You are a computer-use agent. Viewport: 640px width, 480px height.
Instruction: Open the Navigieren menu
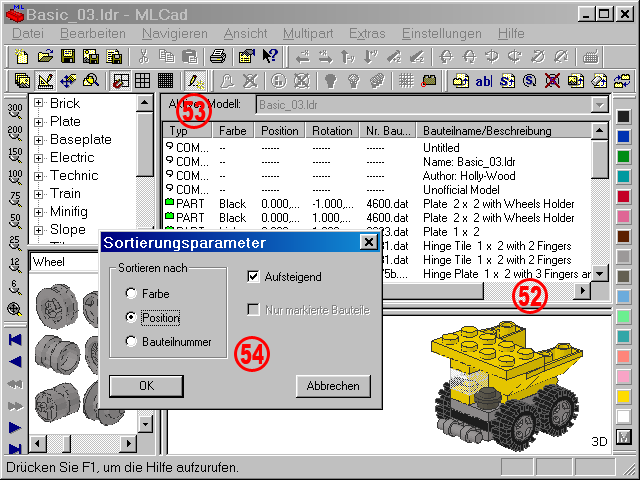175,33
